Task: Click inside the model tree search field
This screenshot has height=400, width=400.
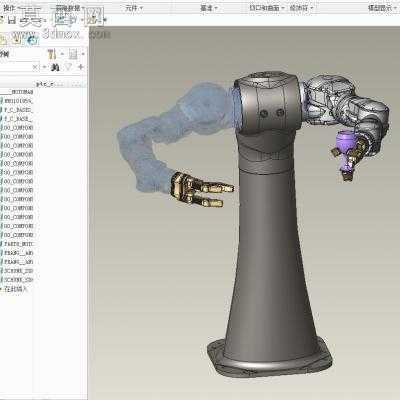Action: [x=15, y=67]
